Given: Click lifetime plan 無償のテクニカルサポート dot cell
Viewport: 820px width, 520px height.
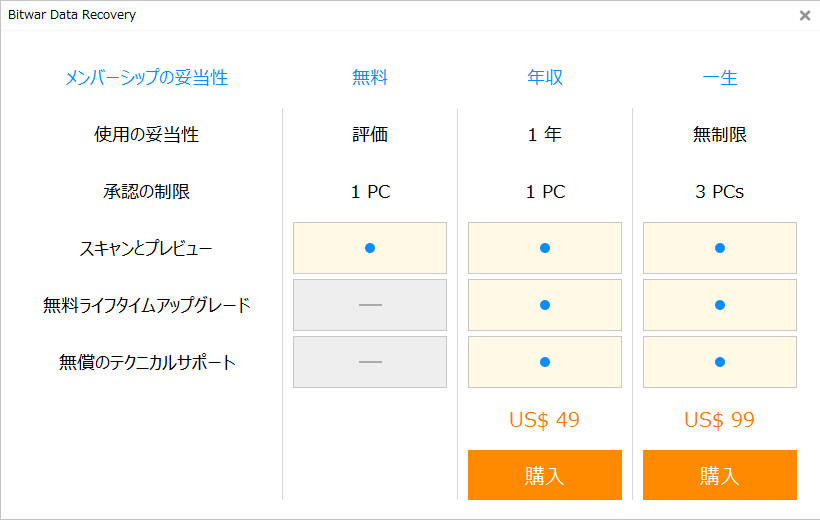Looking at the screenshot, I should click(x=720, y=362).
